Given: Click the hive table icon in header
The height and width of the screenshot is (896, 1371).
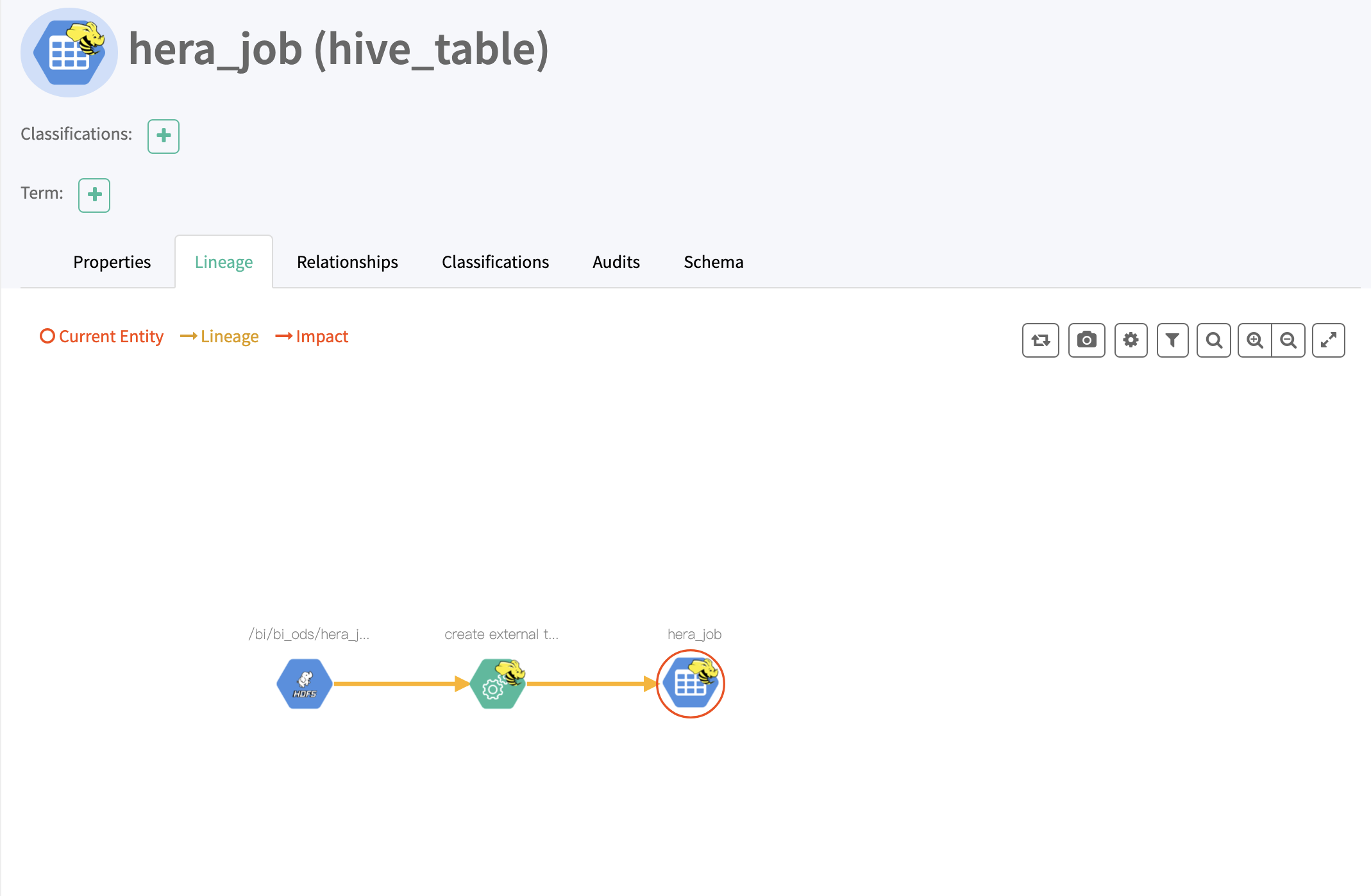Looking at the screenshot, I should click(x=69, y=53).
